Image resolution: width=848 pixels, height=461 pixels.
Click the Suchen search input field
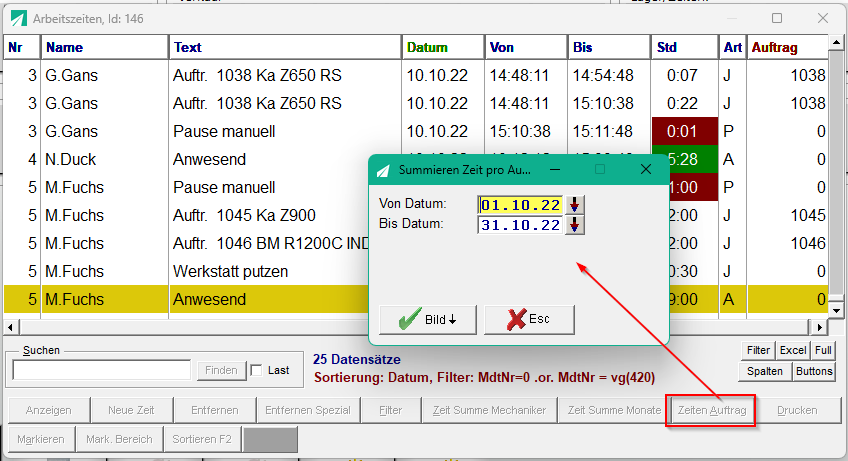[x=102, y=370]
